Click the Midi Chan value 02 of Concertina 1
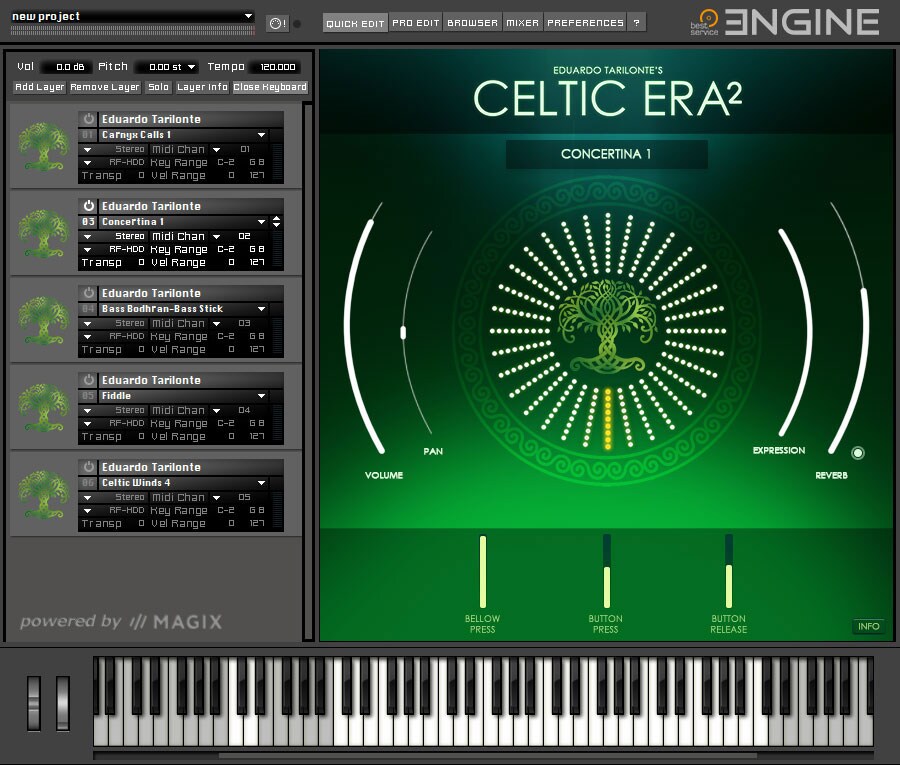This screenshot has width=900, height=765. pyautogui.click(x=244, y=236)
